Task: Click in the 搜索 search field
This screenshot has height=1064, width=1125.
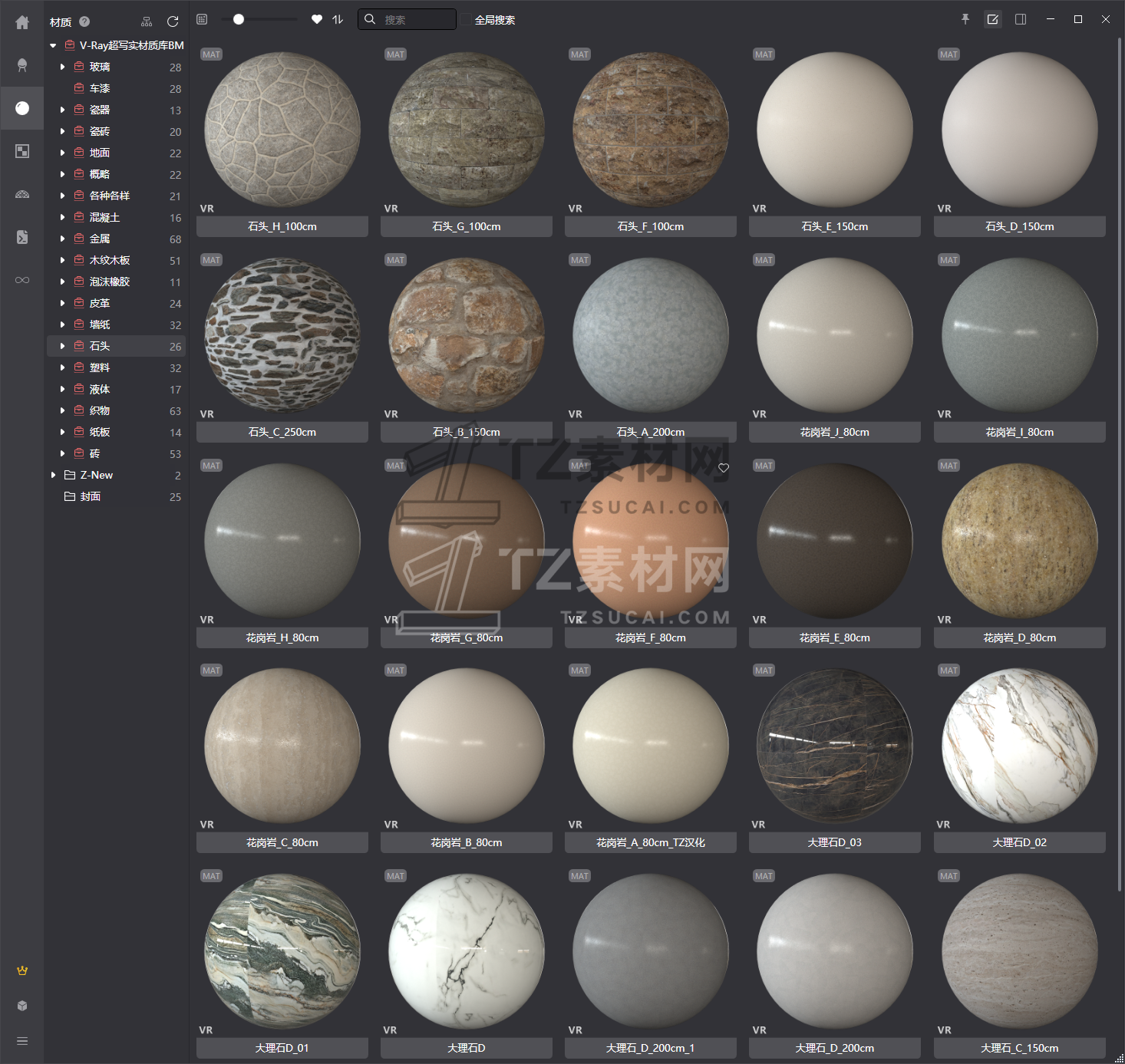Action: pyautogui.click(x=407, y=19)
